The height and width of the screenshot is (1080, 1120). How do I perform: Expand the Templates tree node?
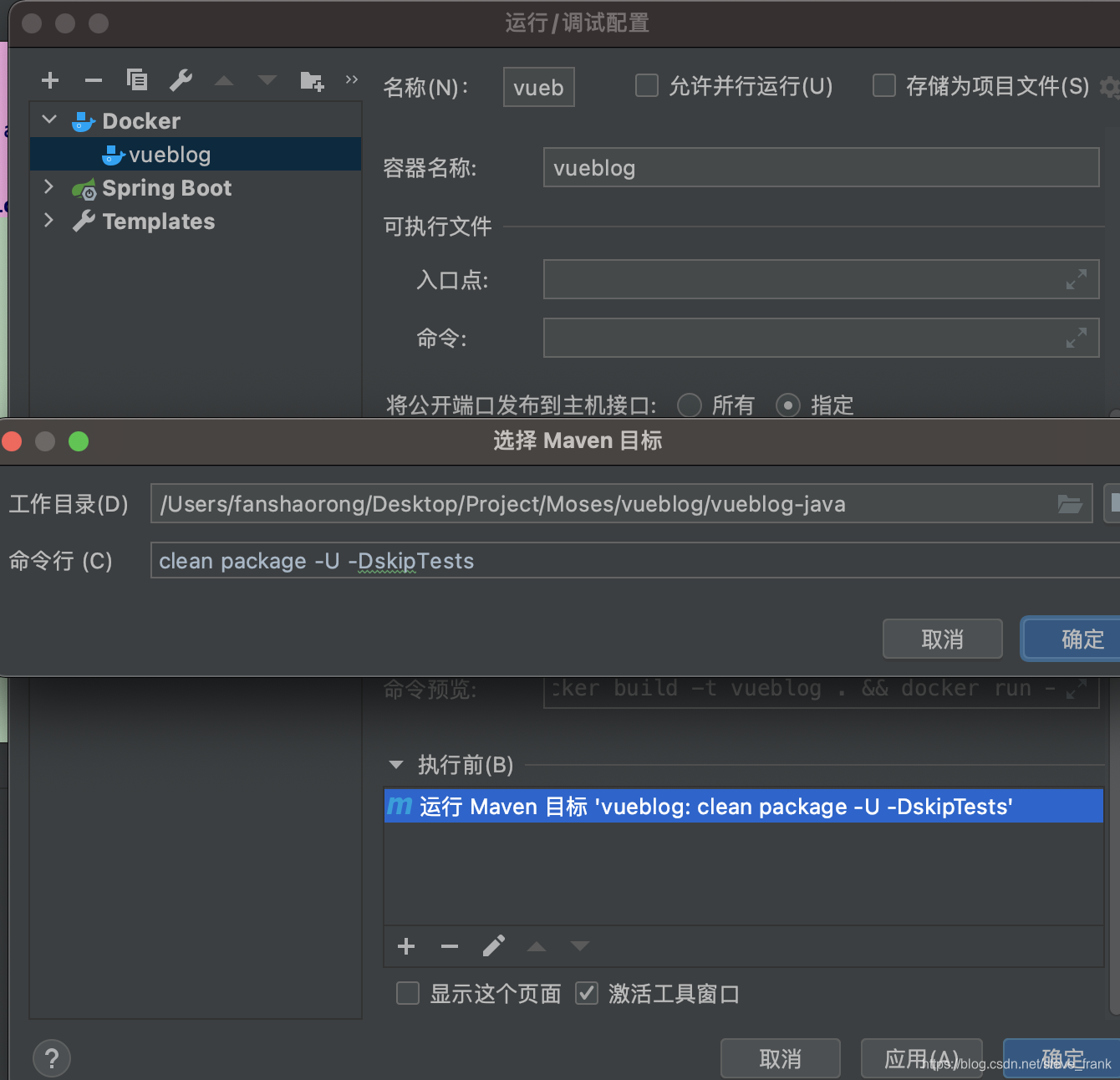49,221
